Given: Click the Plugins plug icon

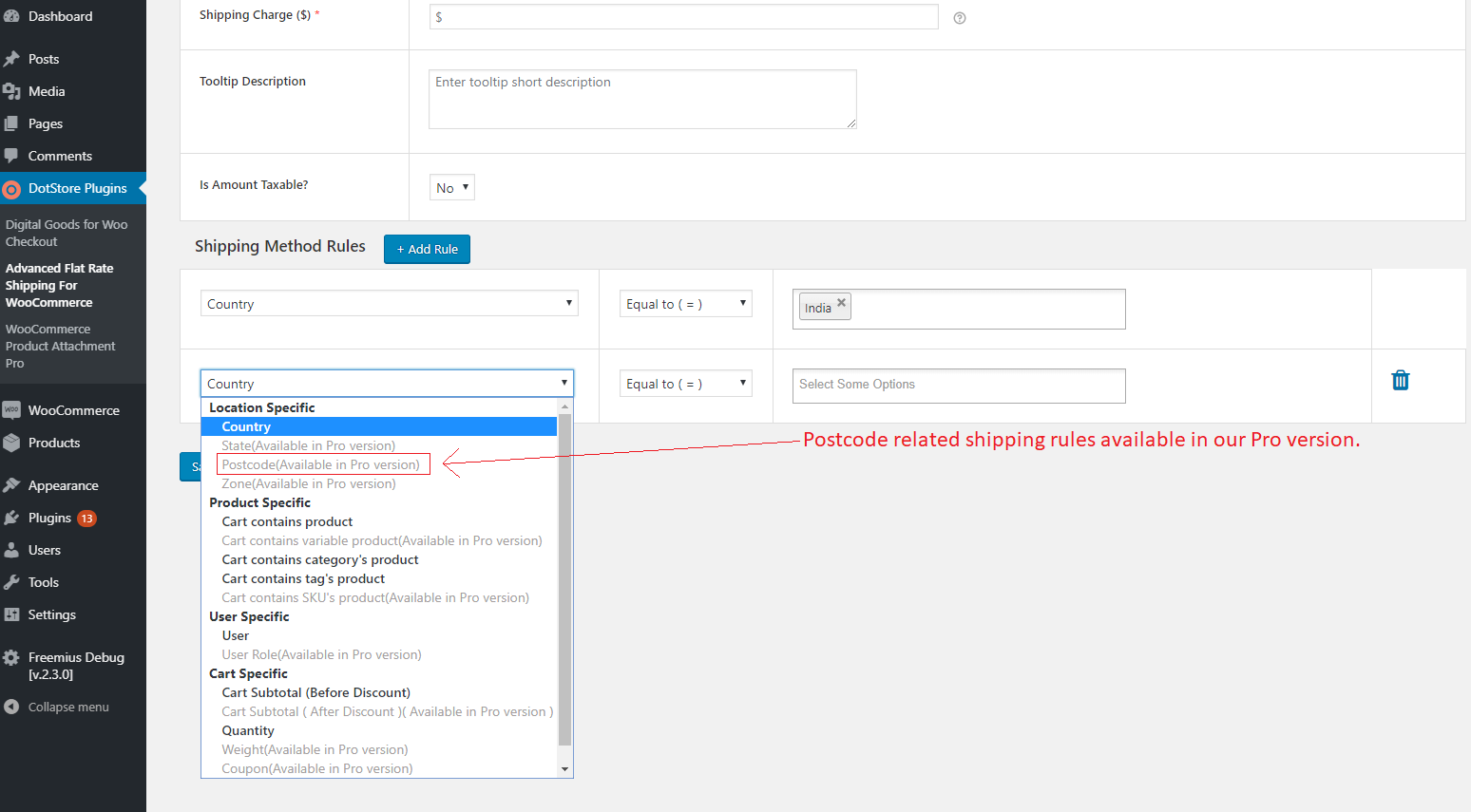Looking at the screenshot, I should 11,518.
